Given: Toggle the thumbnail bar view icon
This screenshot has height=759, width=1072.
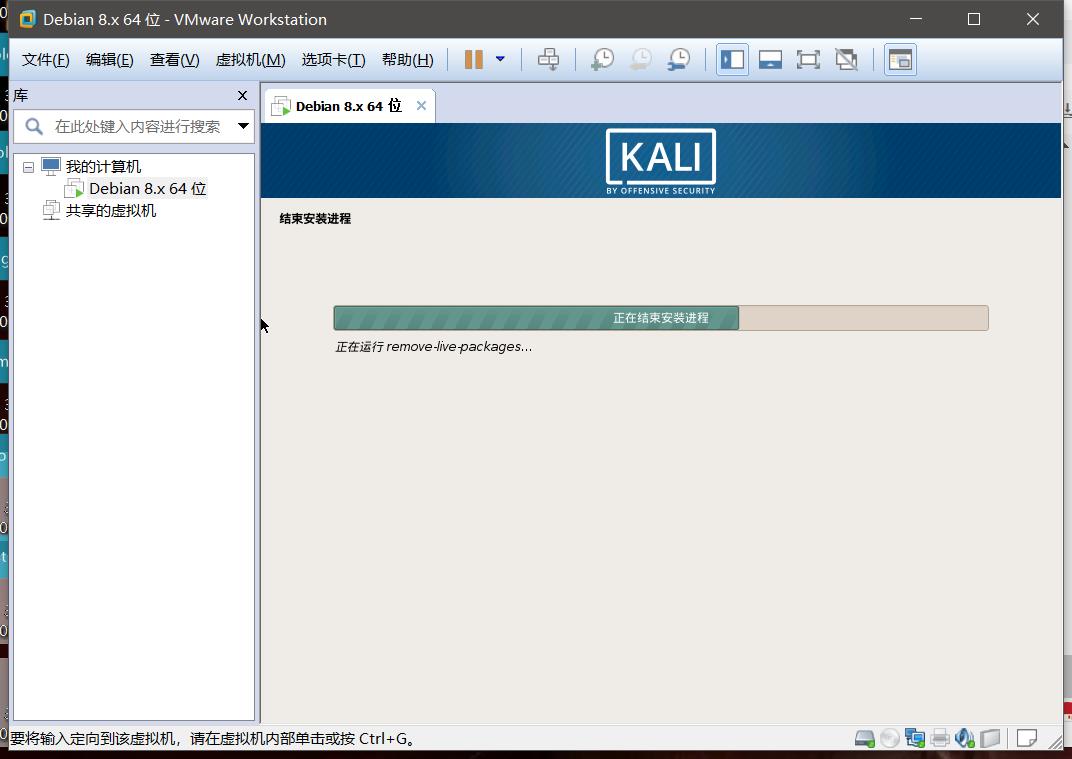Looking at the screenshot, I should pyautogui.click(x=770, y=59).
